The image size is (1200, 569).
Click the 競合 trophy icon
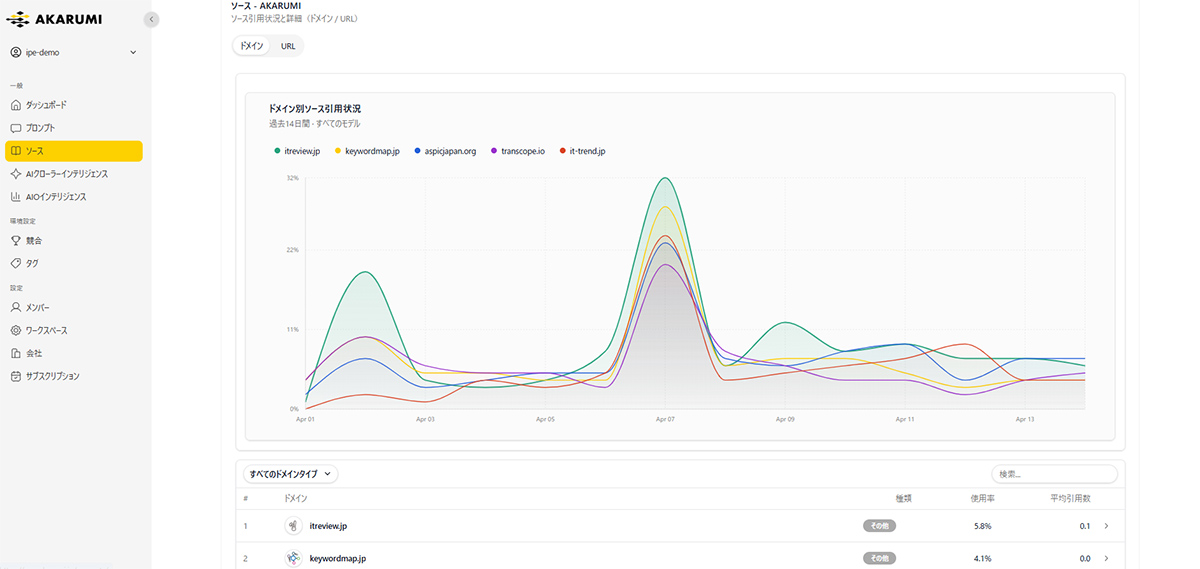15,241
